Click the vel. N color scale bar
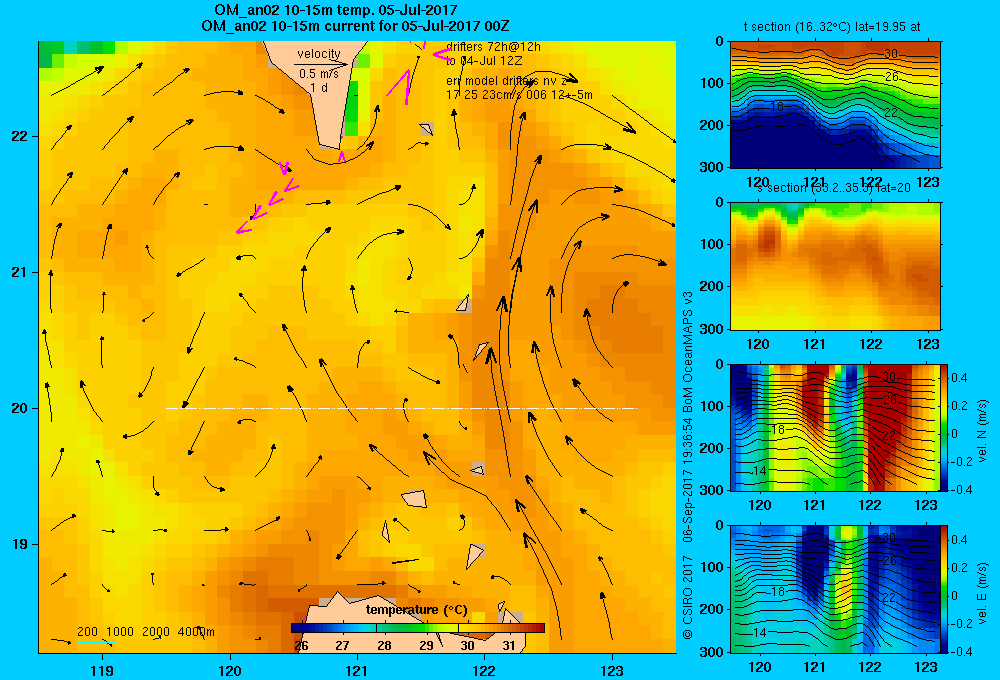 [945, 427]
